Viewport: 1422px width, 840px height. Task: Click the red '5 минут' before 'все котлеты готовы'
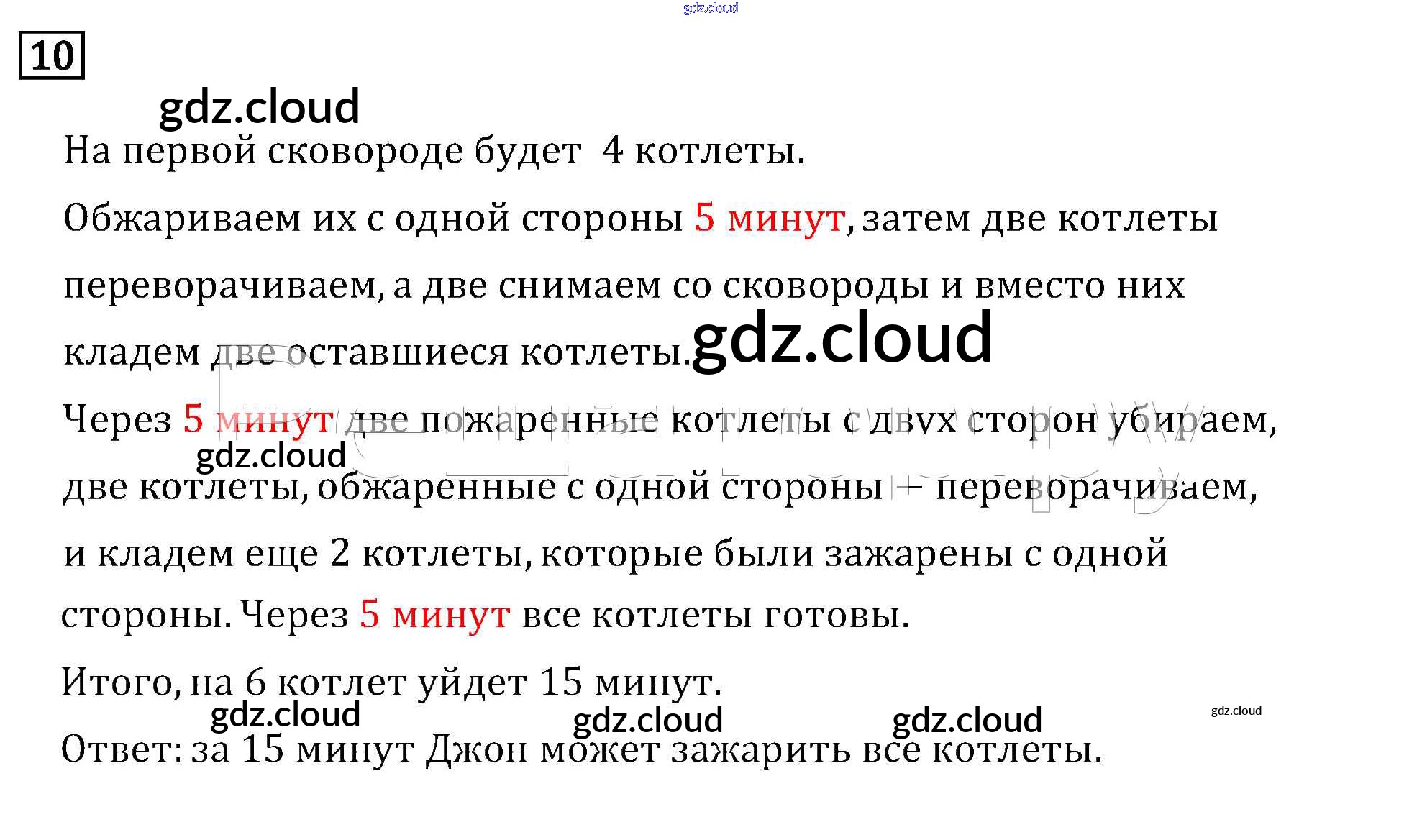coord(434,614)
